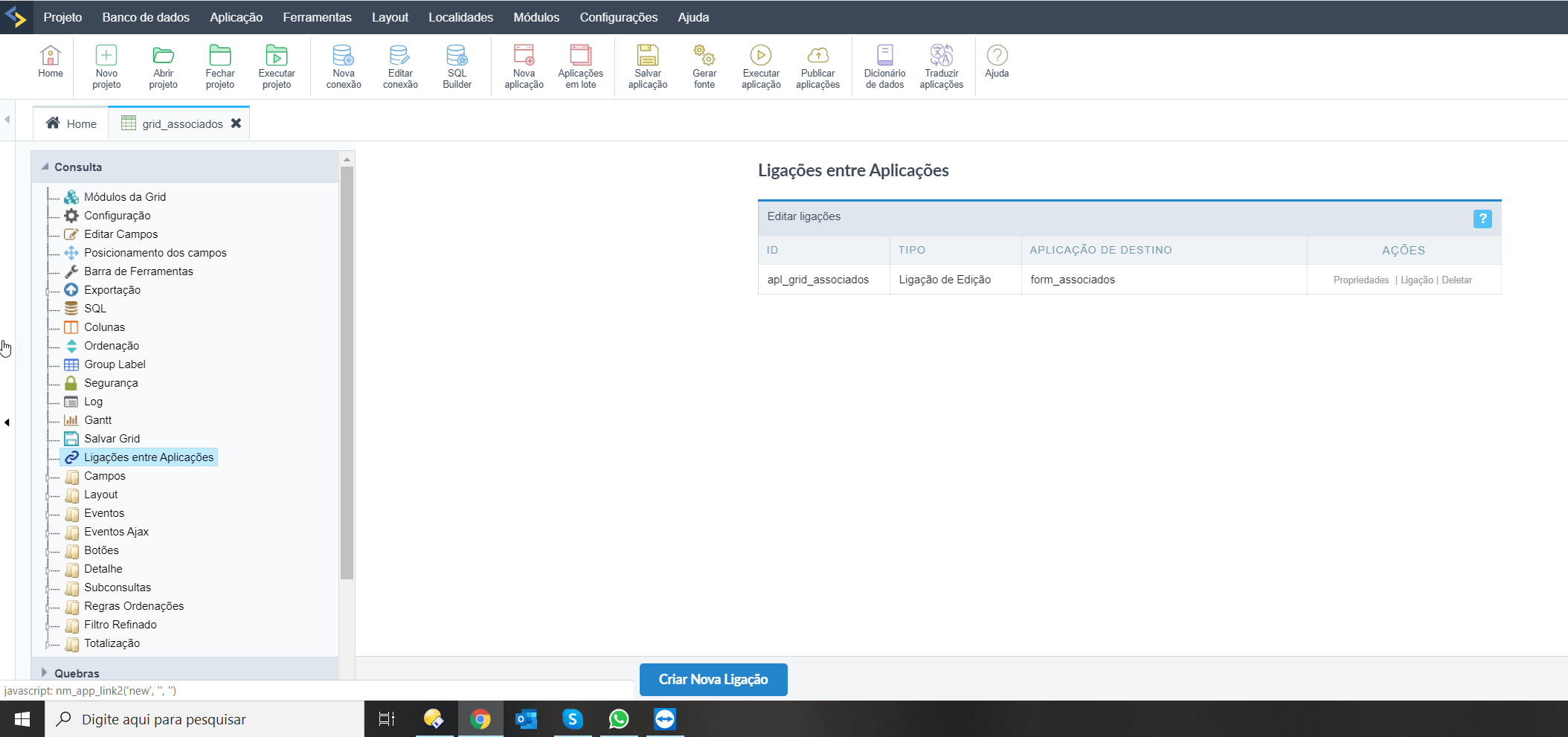The height and width of the screenshot is (737, 1568).
Task: Launch SQL Builder
Action: tap(457, 66)
